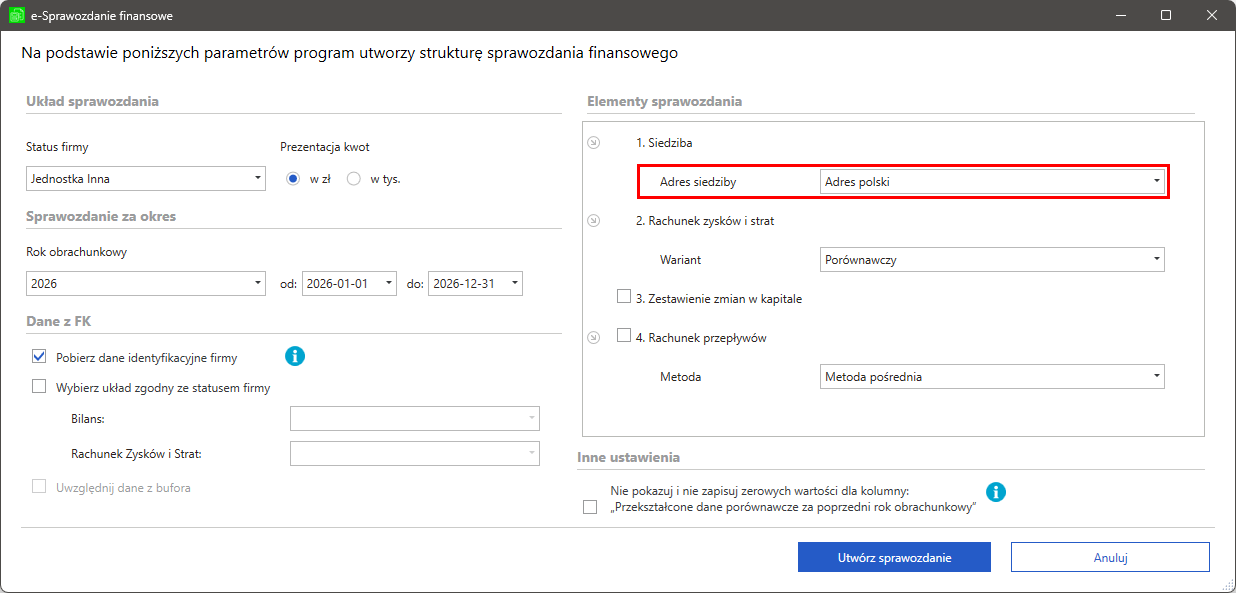
Task: Check the hide zero values checkbox
Action: (590, 507)
